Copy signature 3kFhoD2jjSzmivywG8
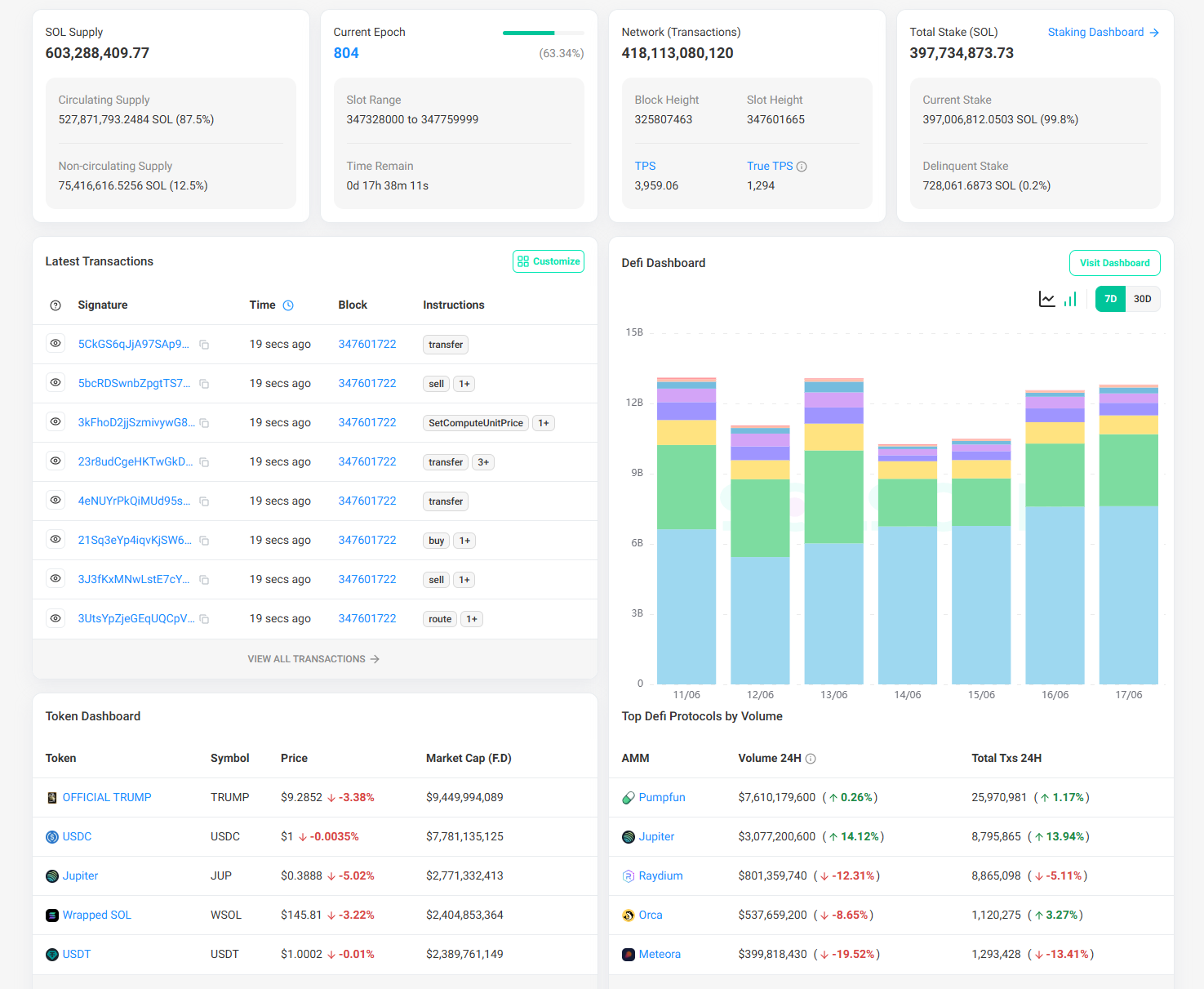This screenshot has width=1204, height=989. point(204,424)
